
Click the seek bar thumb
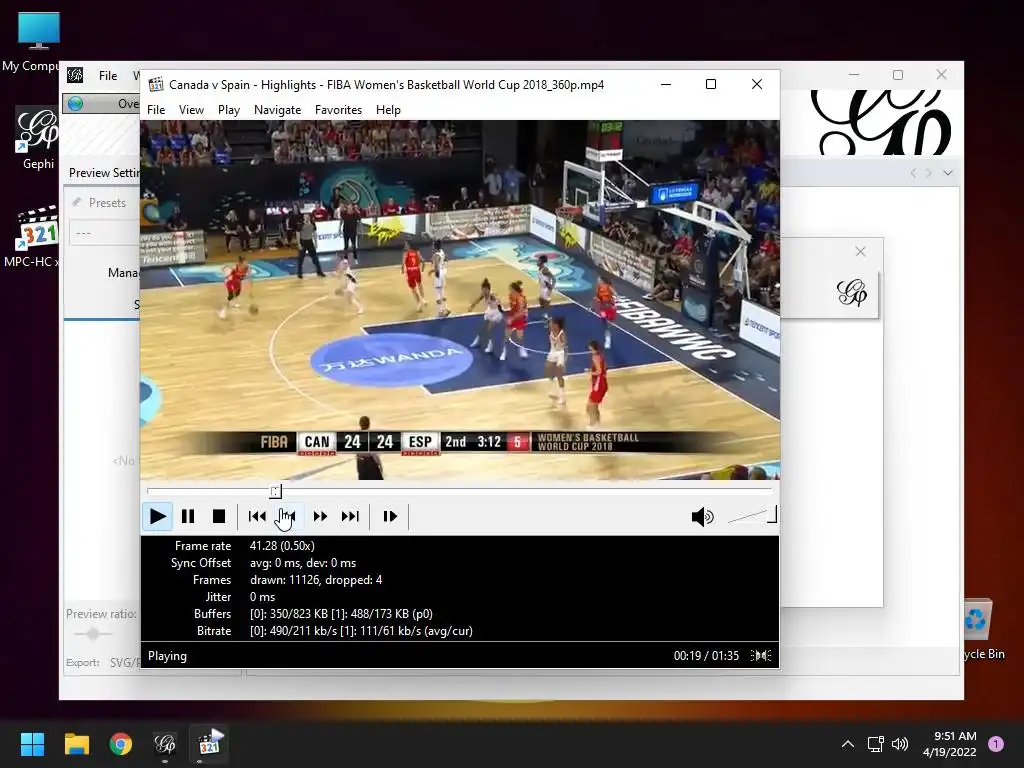pos(276,491)
